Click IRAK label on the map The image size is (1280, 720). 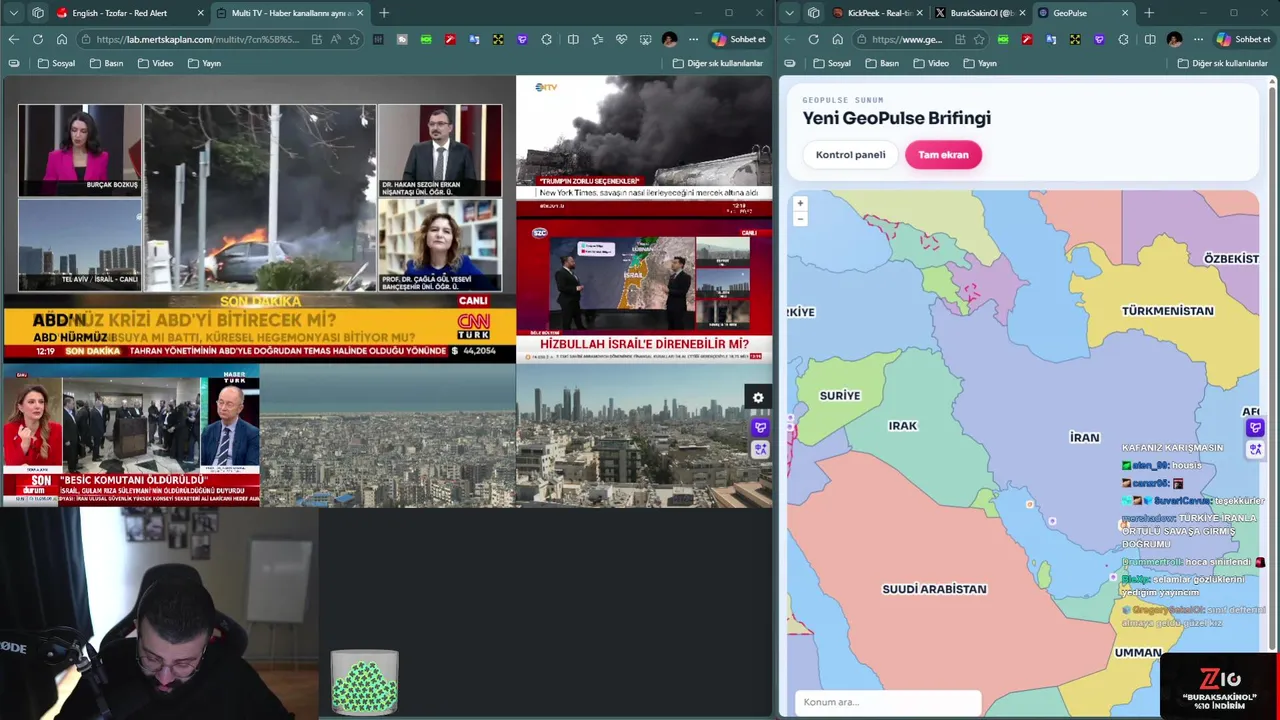pos(902,425)
